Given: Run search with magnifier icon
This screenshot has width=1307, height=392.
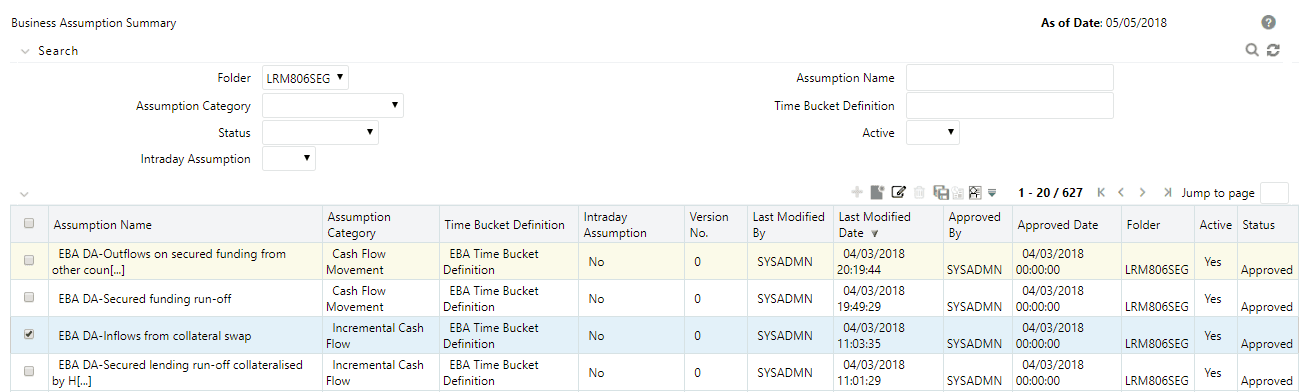Looking at the screenshot, I should pyautogui.click(x=1252, y=50).
